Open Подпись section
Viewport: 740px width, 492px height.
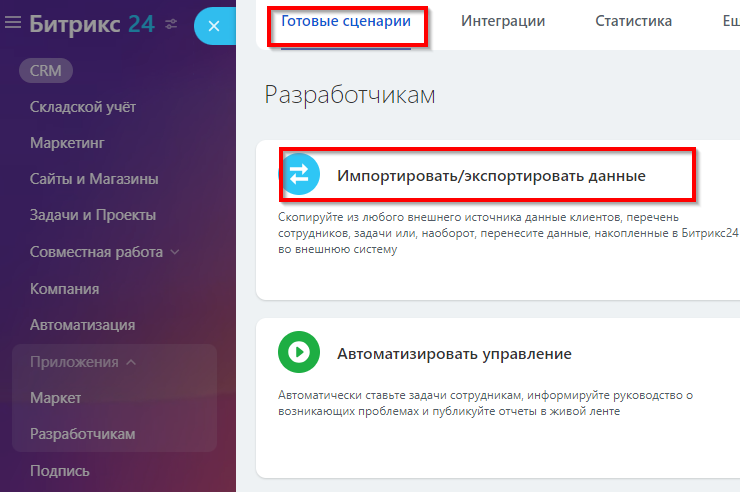59,471
